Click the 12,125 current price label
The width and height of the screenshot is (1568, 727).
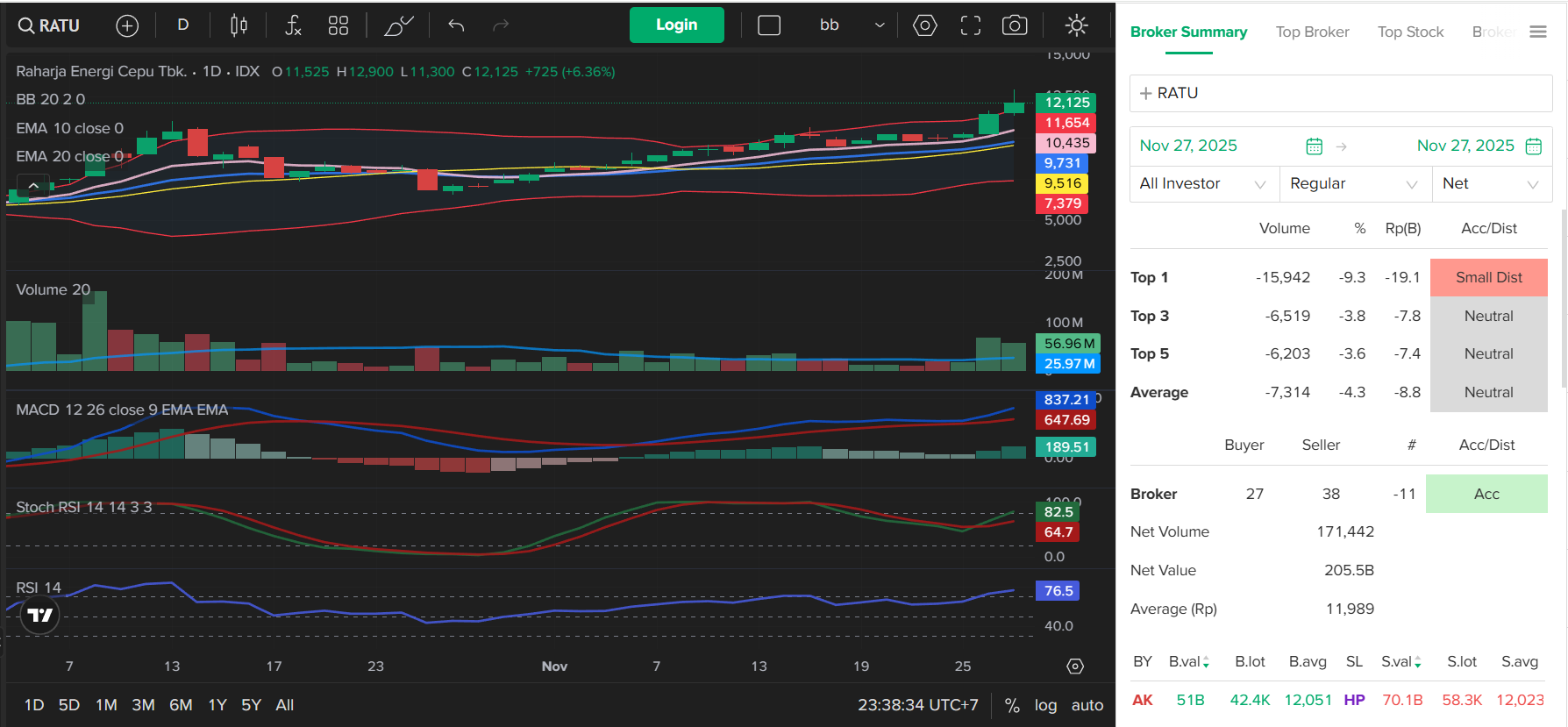coord(1066,103)
